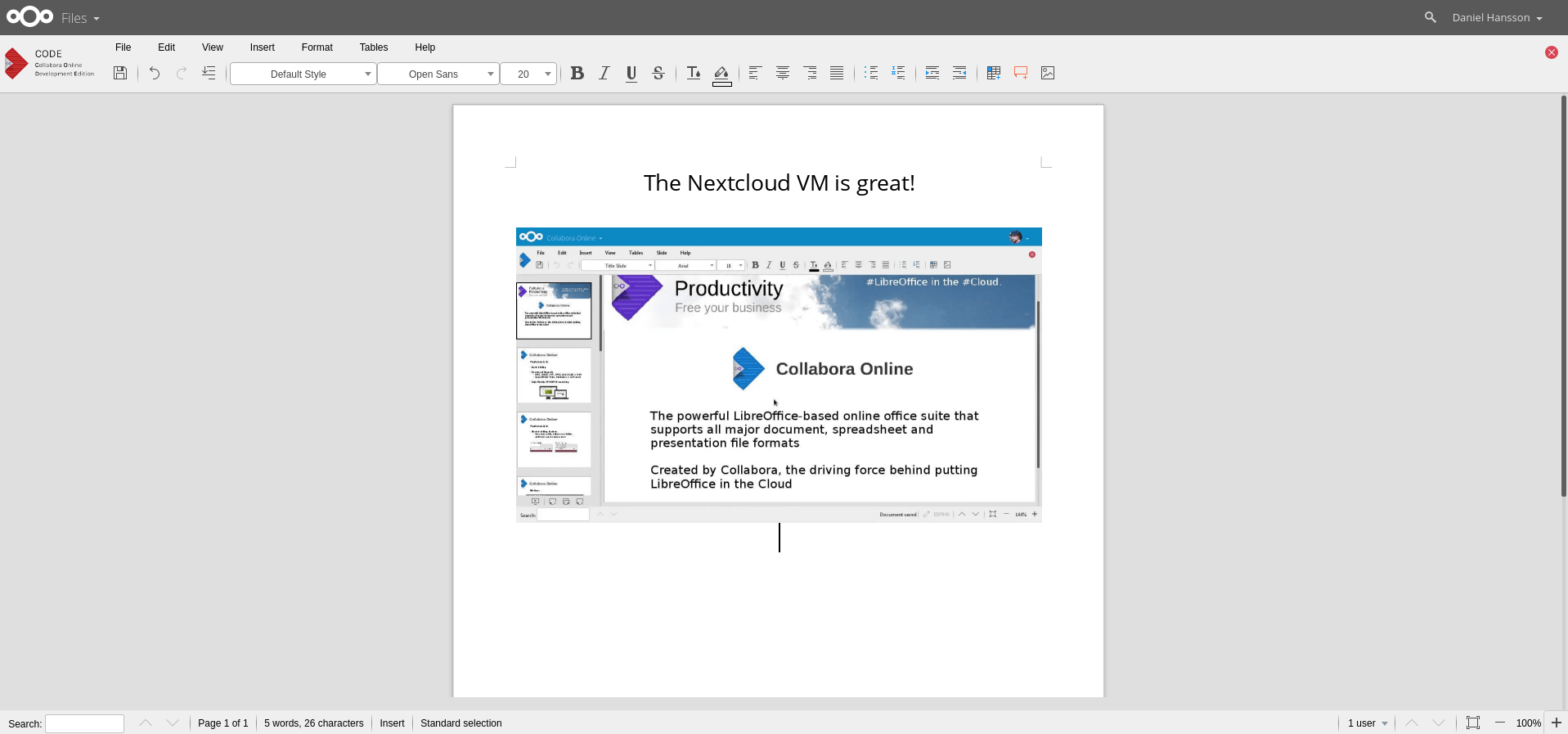Image resolution: width=1568 pixels, height=734 pixels.
Task: Decrease paragraph indent
Action: 959,73
